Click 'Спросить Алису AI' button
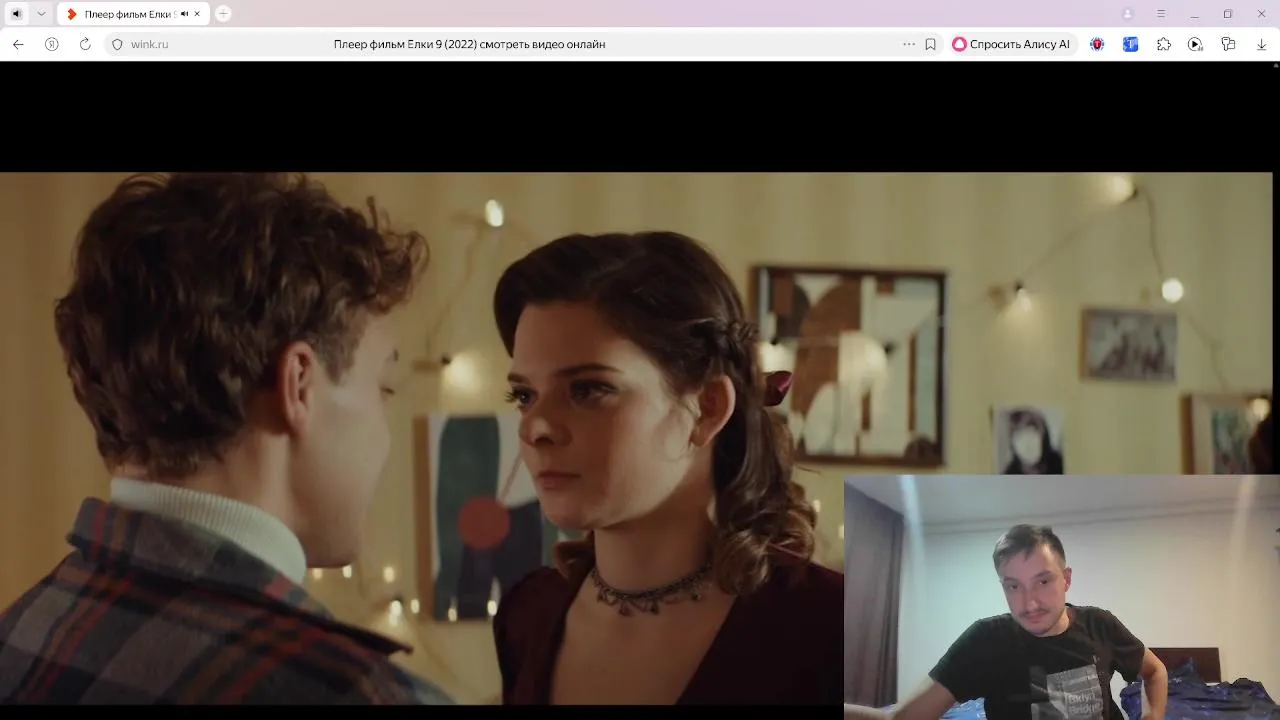The image size is (1280, 720). pyautogui.click(x=1011, y=44)
